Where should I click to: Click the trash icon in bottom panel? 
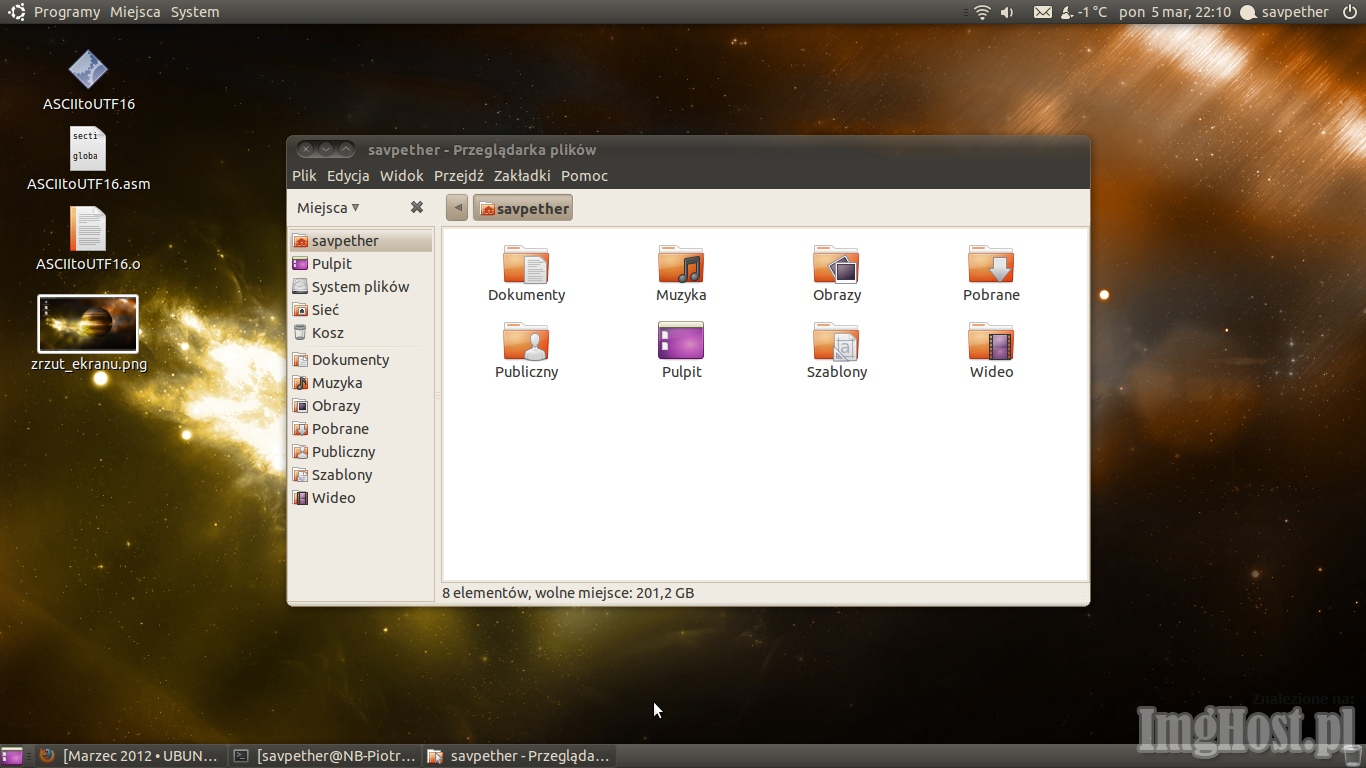(1352, 756)
